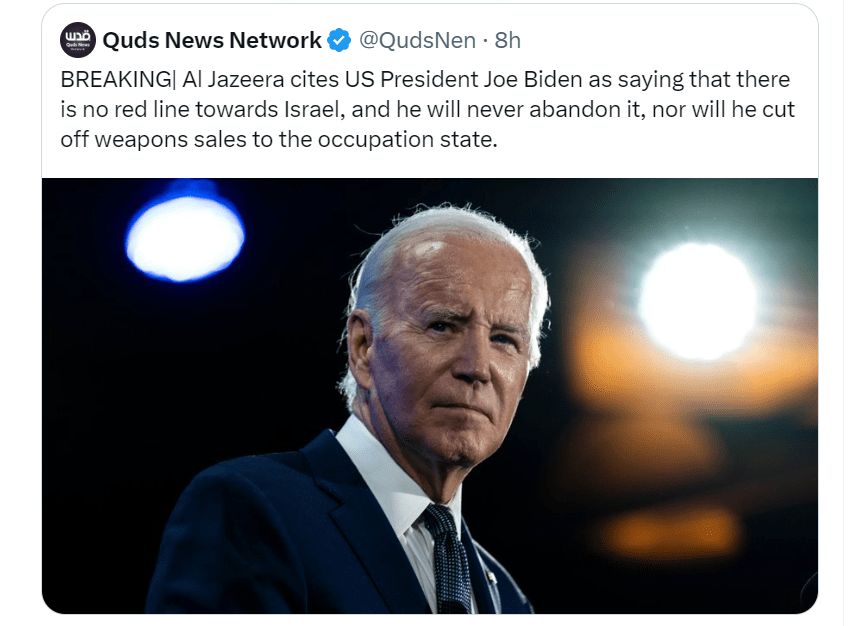Click the dotted navy tie in the photo

point(449,559)
